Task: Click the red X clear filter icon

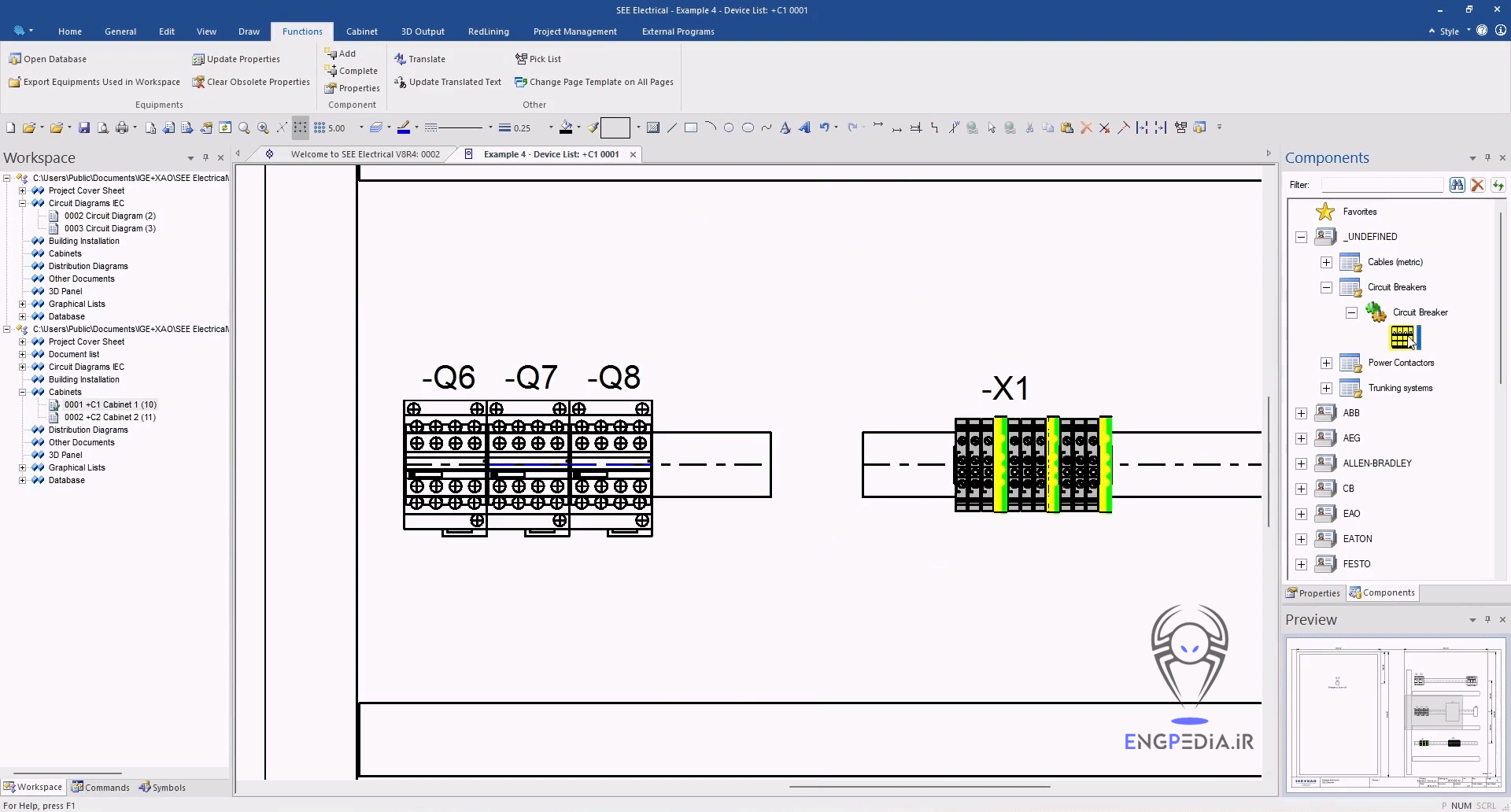Action: coord(1477,185)
